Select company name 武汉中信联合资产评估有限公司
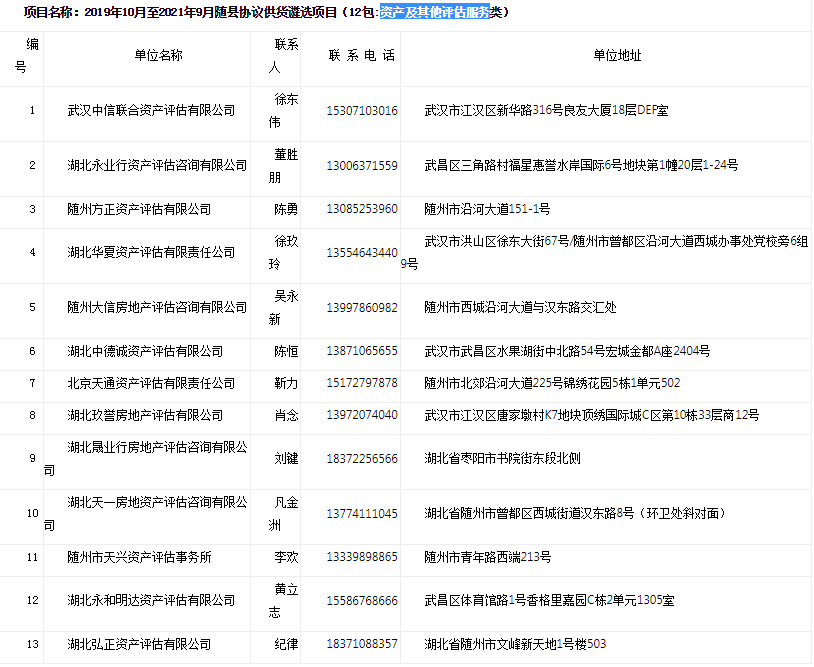 click(151, 110)
